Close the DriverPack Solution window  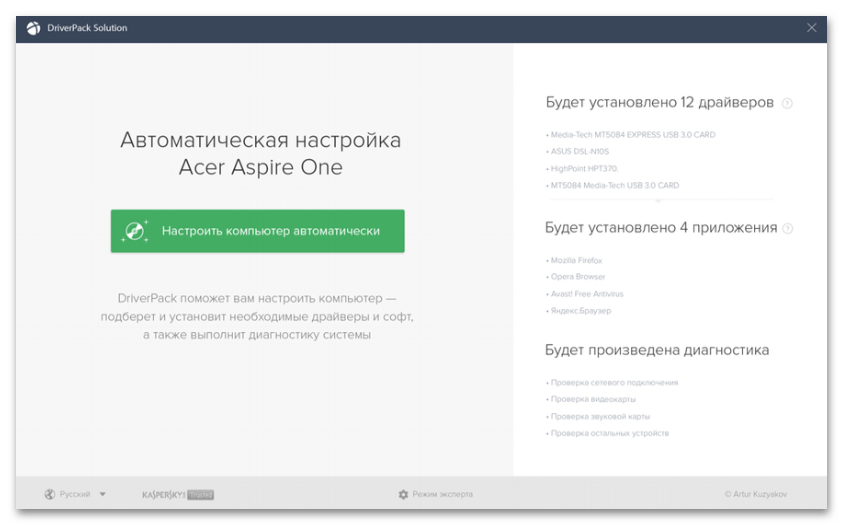[x=811, y=28]
